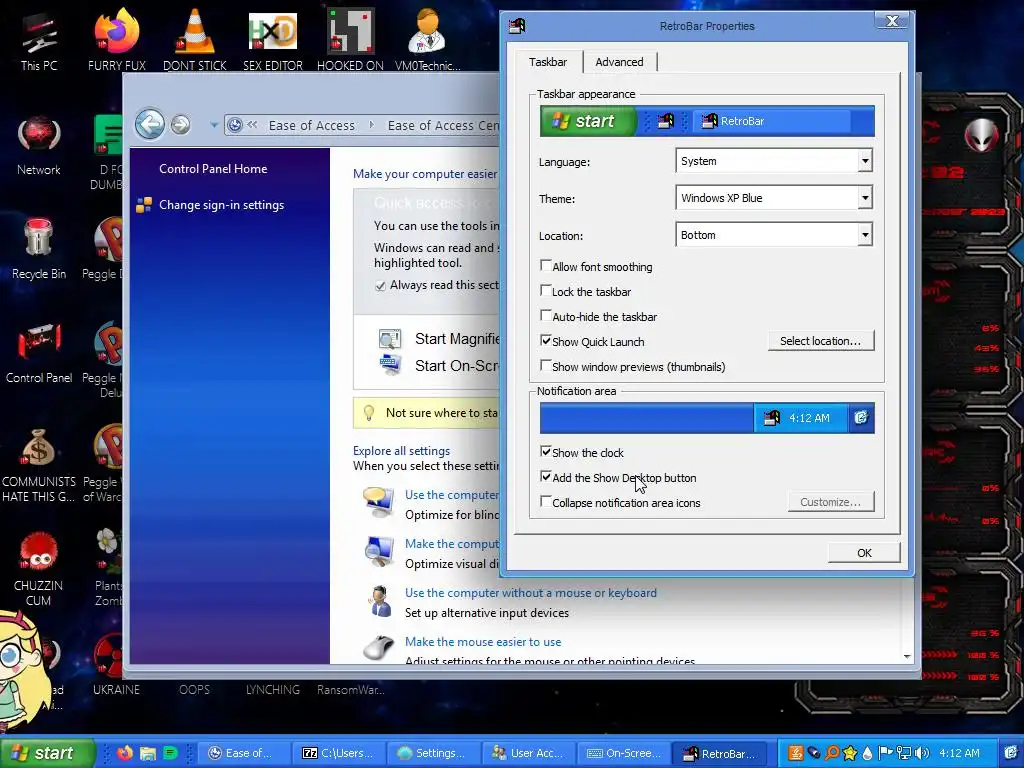Screen dimensions: 1024x768
Task: Open recent pages arrow in Control Panel
Action: [214, 125]
